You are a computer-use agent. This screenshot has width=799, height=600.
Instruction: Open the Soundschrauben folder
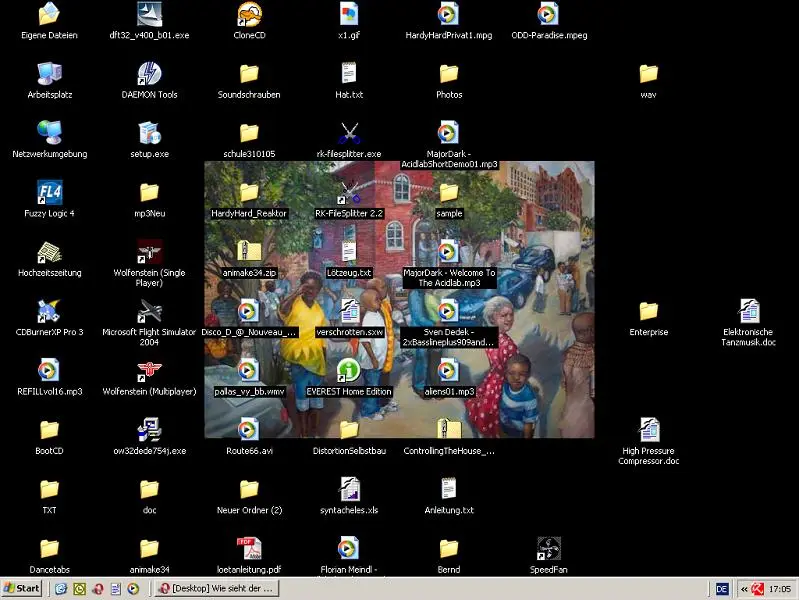[x=249, y=74]
